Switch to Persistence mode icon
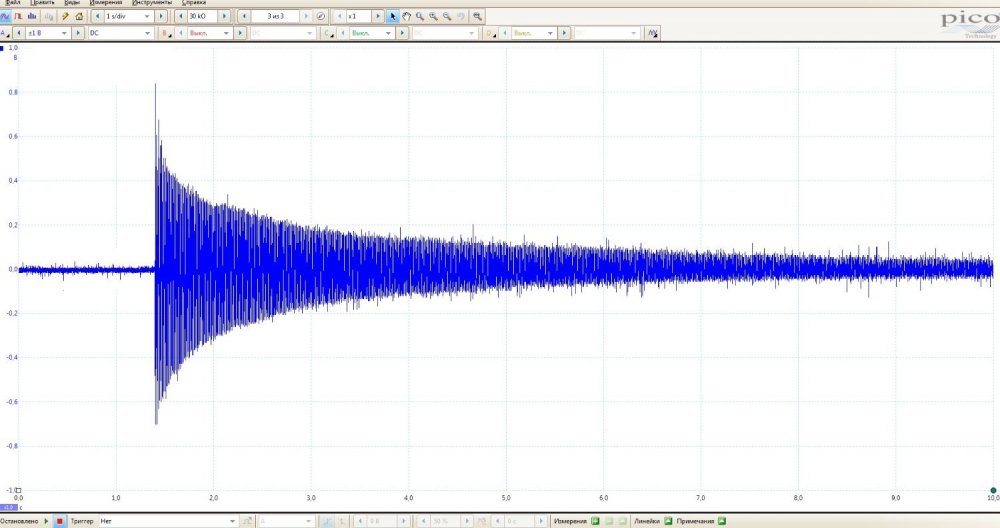 click(20, 17)
